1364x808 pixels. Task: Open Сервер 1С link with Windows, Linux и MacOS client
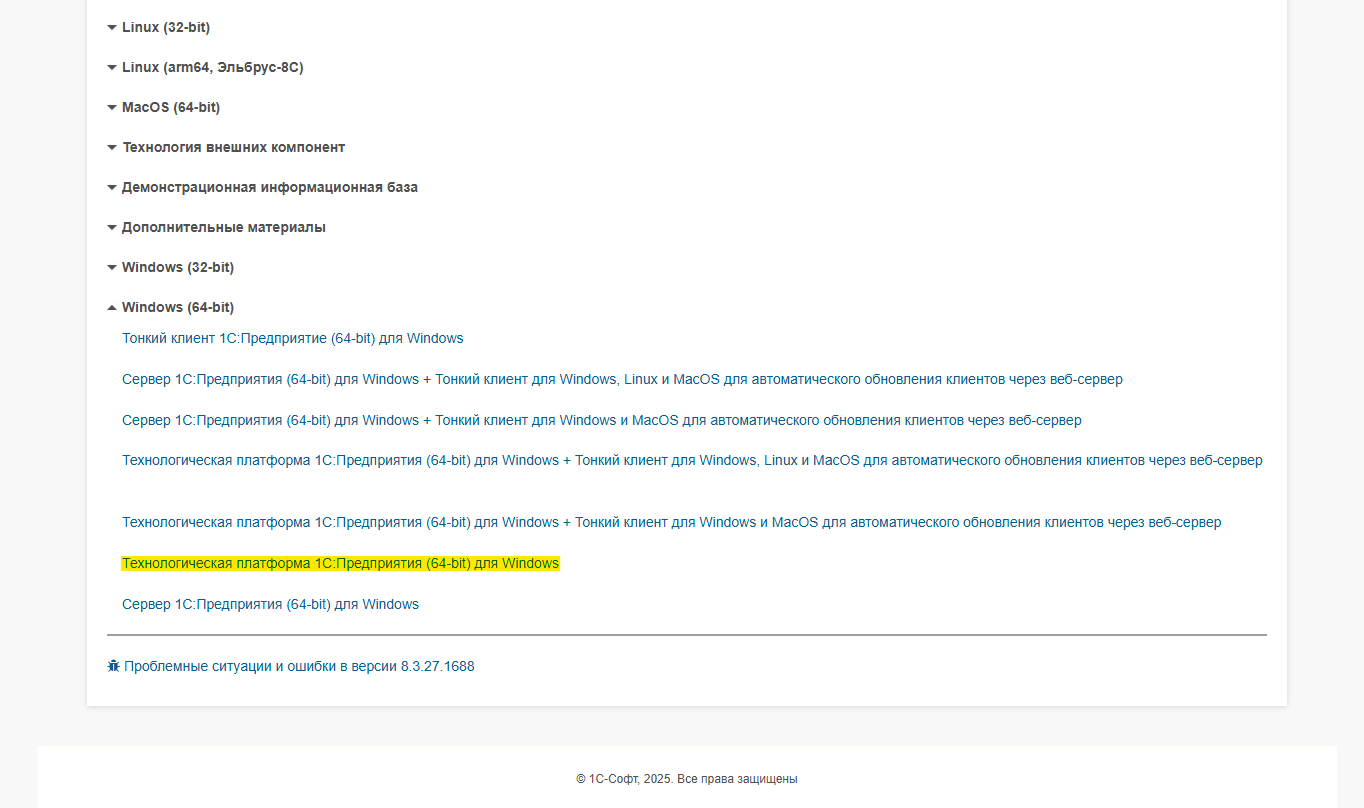[621, 379]
